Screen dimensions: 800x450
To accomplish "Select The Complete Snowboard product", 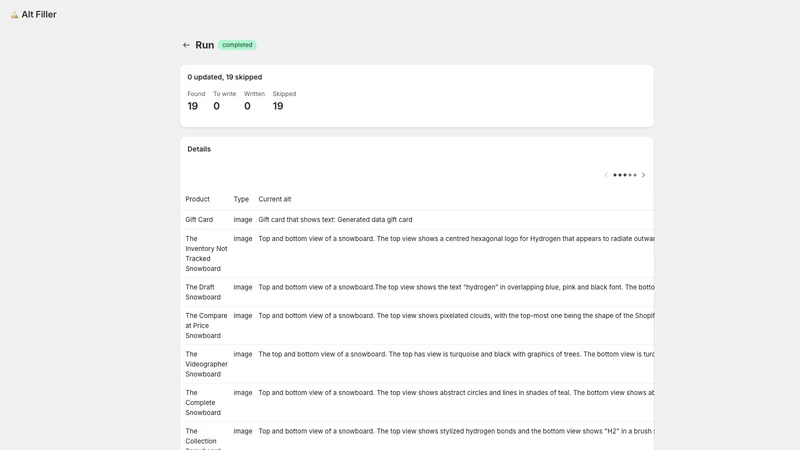I will (203, 403).
